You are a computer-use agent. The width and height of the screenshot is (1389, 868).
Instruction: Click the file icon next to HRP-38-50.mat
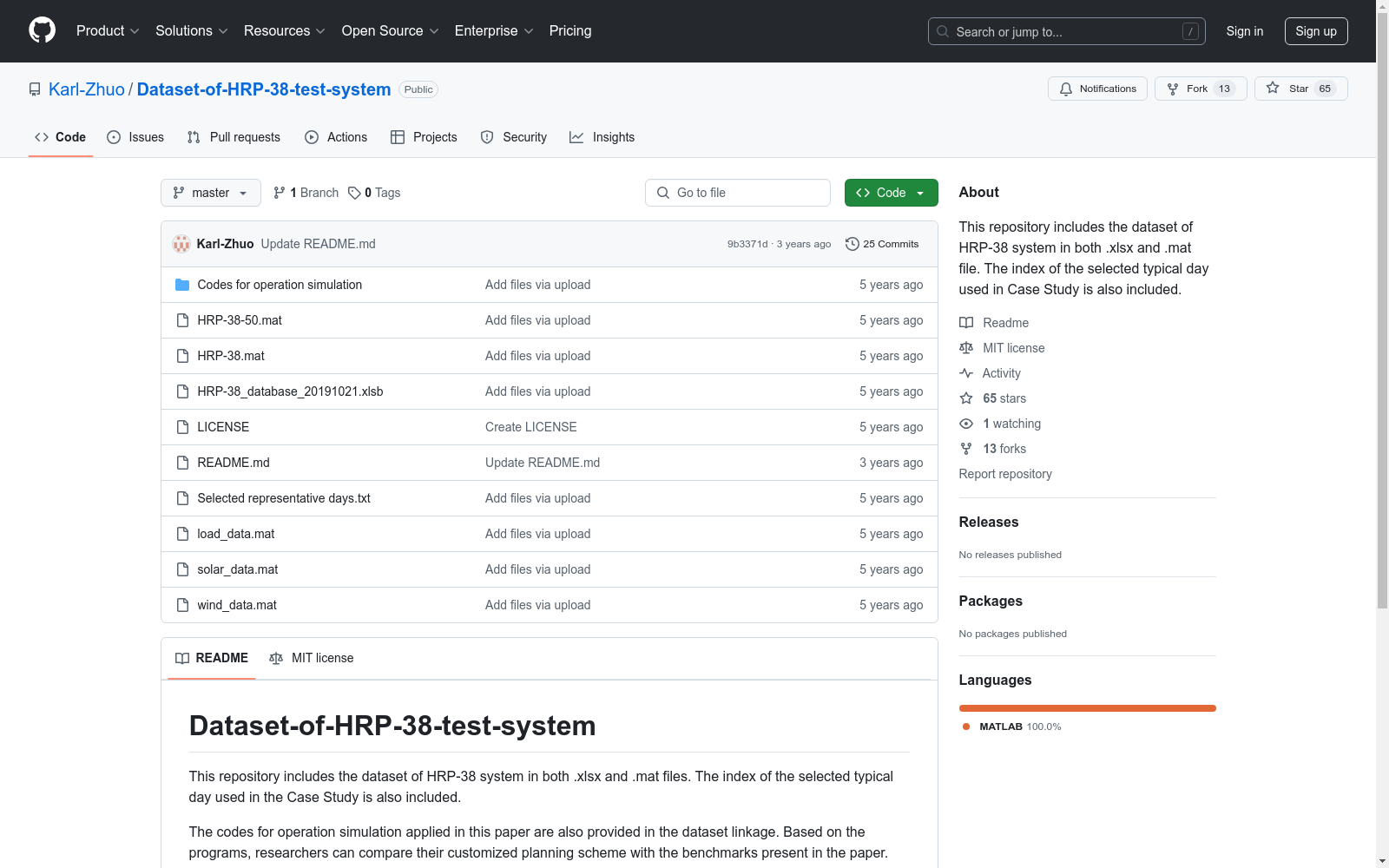(182, 320)
